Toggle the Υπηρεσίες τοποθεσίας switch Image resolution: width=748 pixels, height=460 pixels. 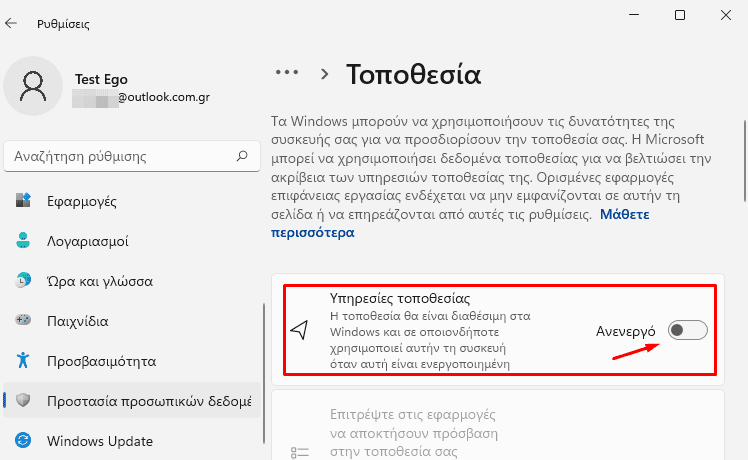coord(687,330)
